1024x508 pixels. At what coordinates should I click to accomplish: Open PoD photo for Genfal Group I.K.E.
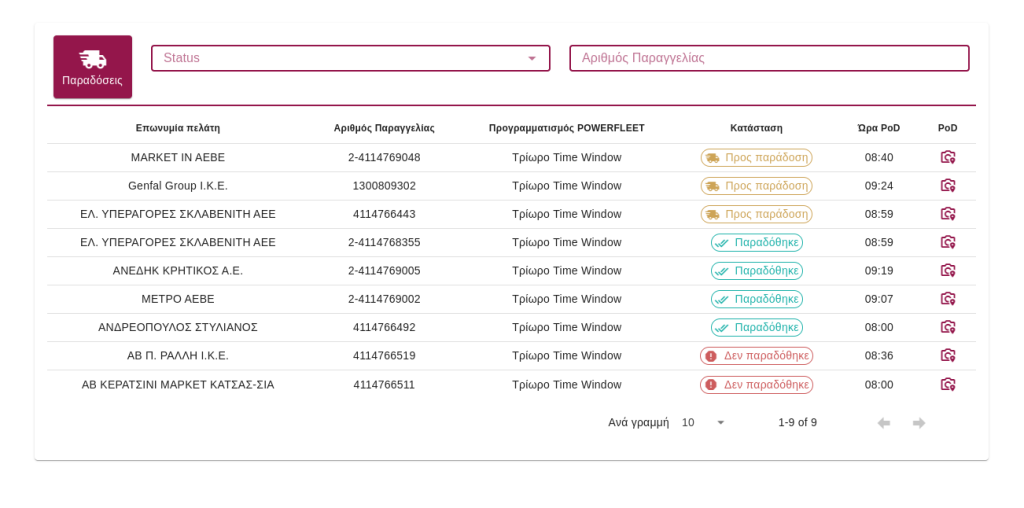pos(947,185)
